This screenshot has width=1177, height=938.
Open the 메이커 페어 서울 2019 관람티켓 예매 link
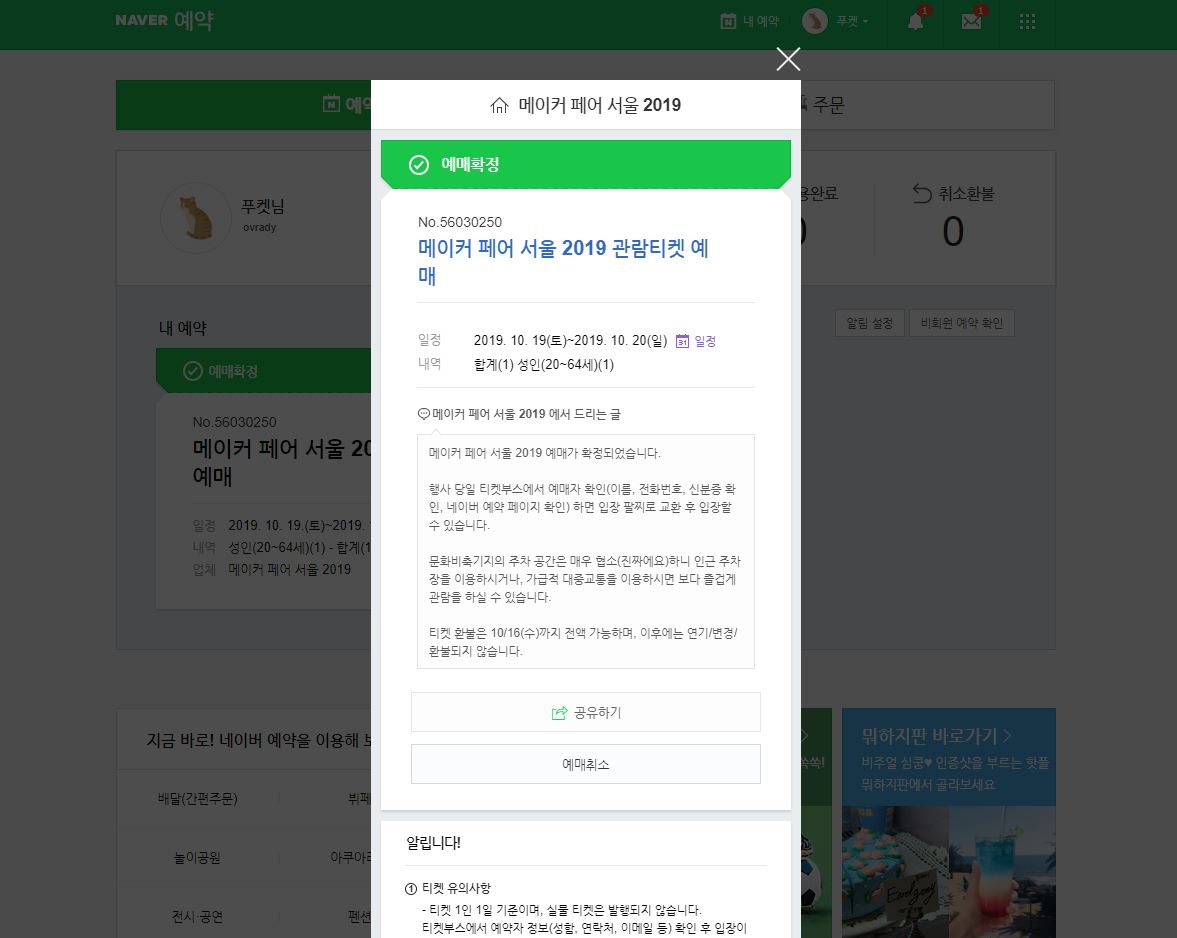coord(563,261)
